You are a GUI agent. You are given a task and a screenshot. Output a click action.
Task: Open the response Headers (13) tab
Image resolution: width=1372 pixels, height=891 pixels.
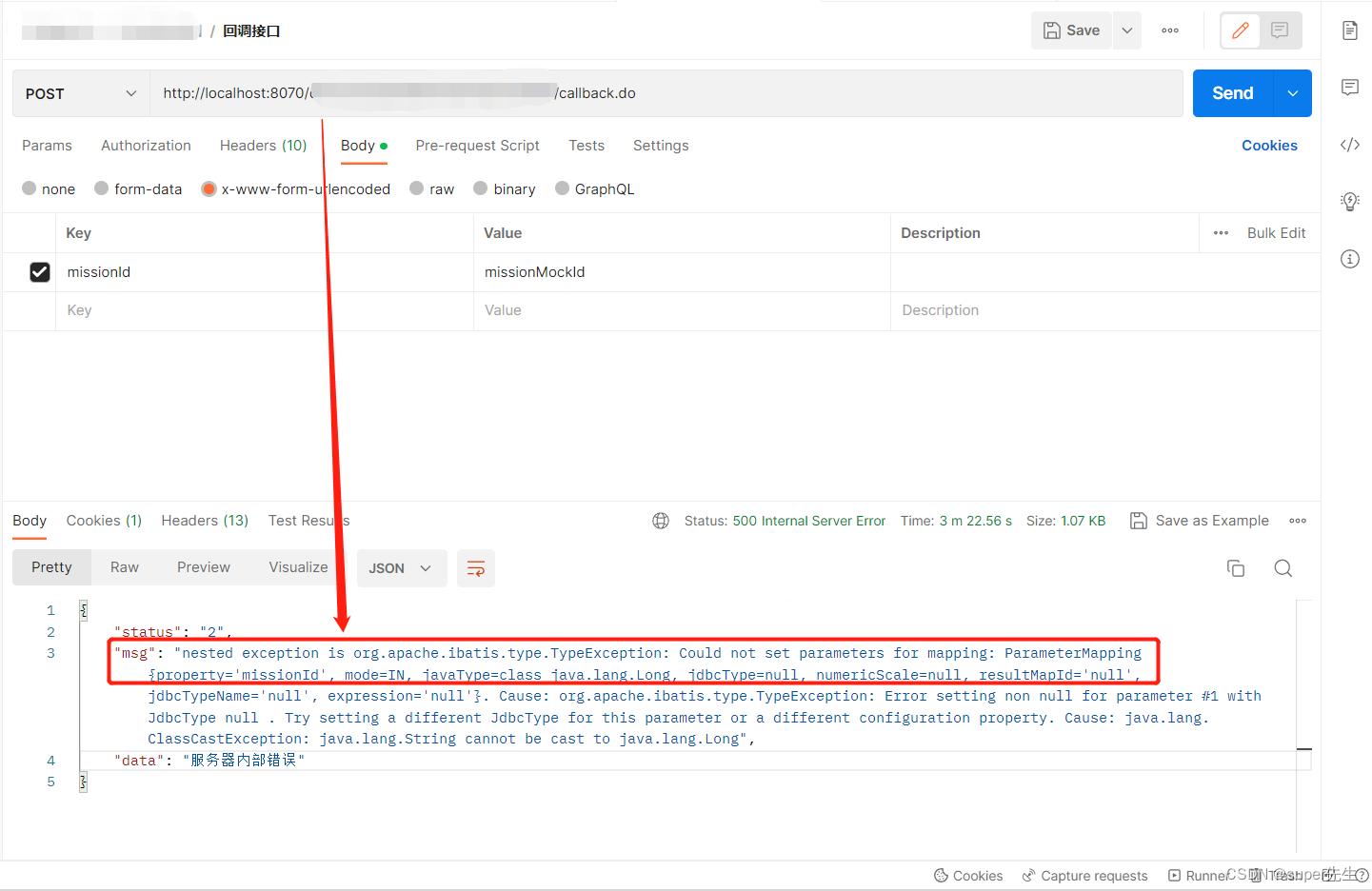[205, 521]
